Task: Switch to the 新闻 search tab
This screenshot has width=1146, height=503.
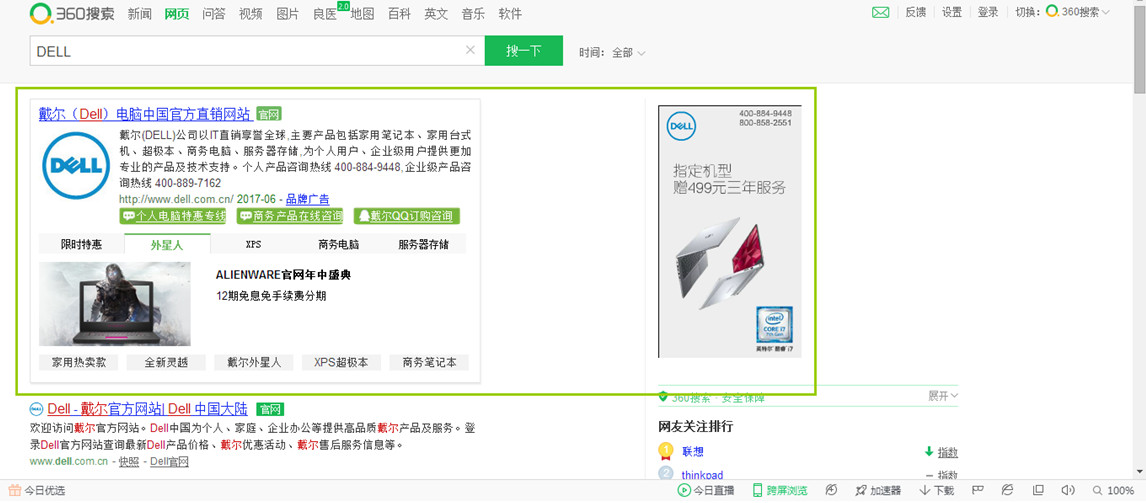Action: (140, 13)
